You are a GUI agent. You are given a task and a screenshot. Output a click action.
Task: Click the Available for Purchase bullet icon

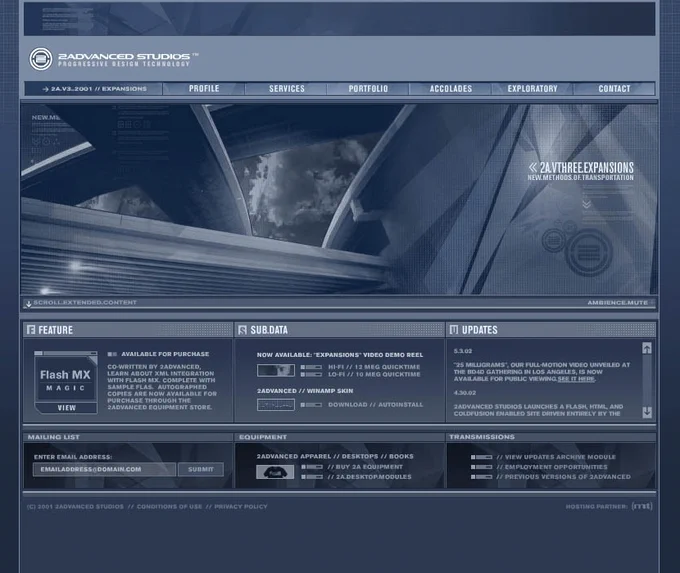click(112, 354)
